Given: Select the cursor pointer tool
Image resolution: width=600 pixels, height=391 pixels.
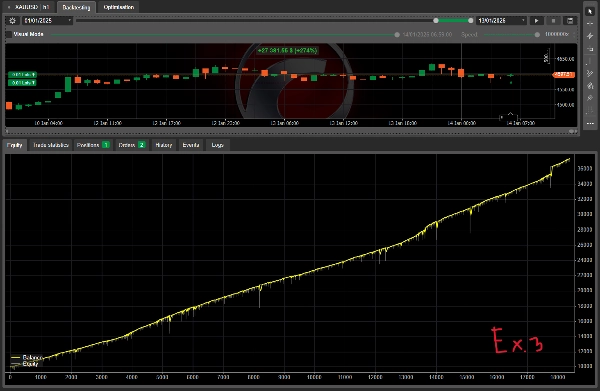Looking at the screenshot, I should coord(590,11).
